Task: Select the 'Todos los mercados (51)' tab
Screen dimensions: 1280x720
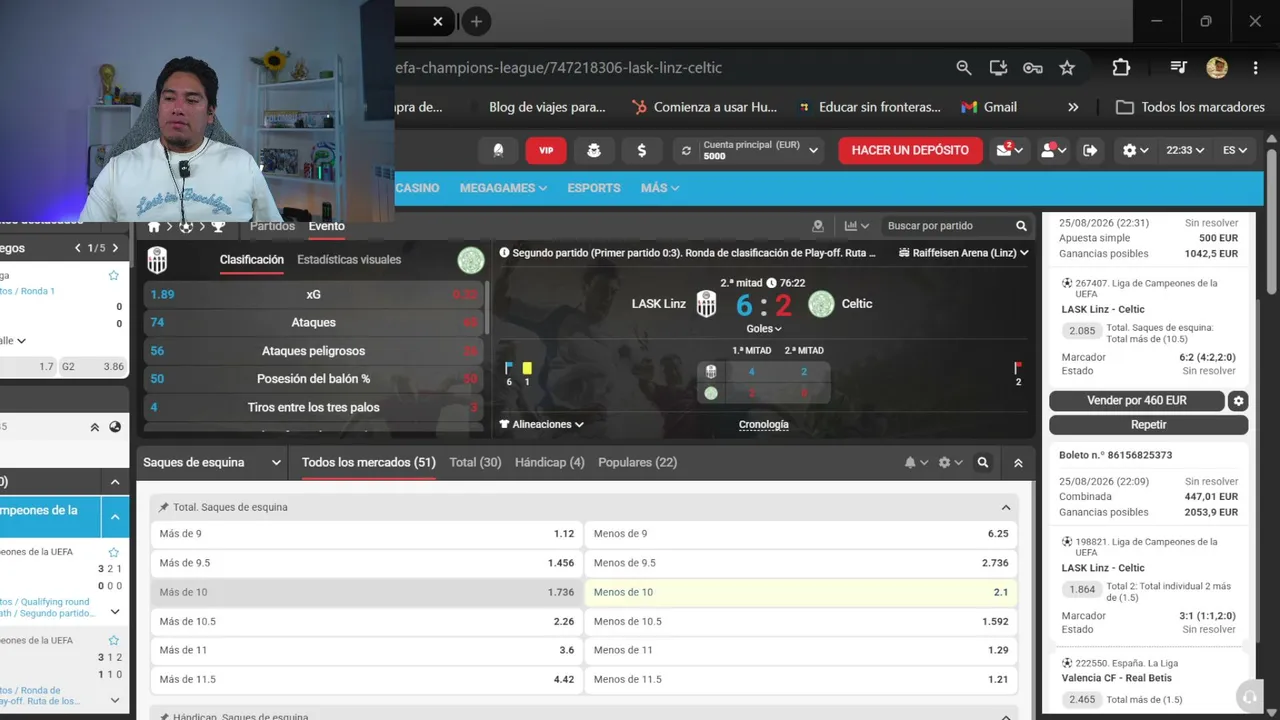Action: pyautogui.click(x=369, y=463)
